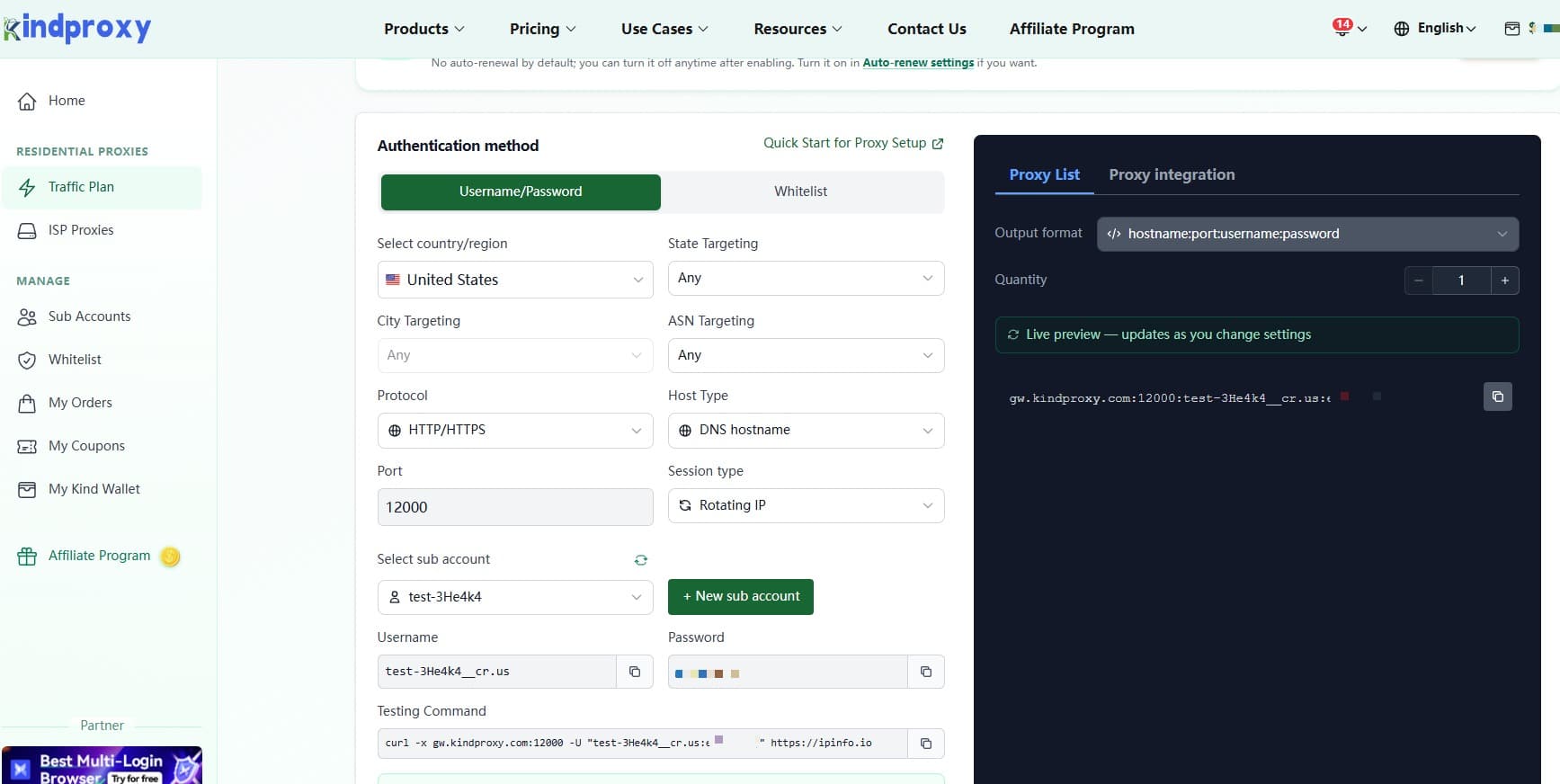Copy the username field value
The image size is (1560, 784).
tap(635, 672)
